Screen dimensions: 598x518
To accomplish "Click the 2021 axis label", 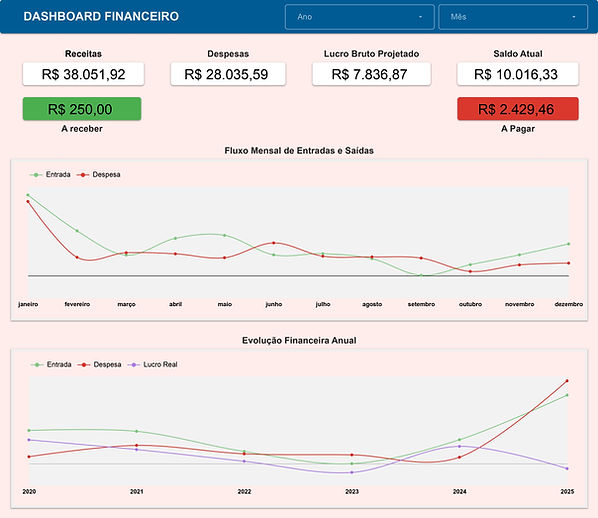I will 137,492.
